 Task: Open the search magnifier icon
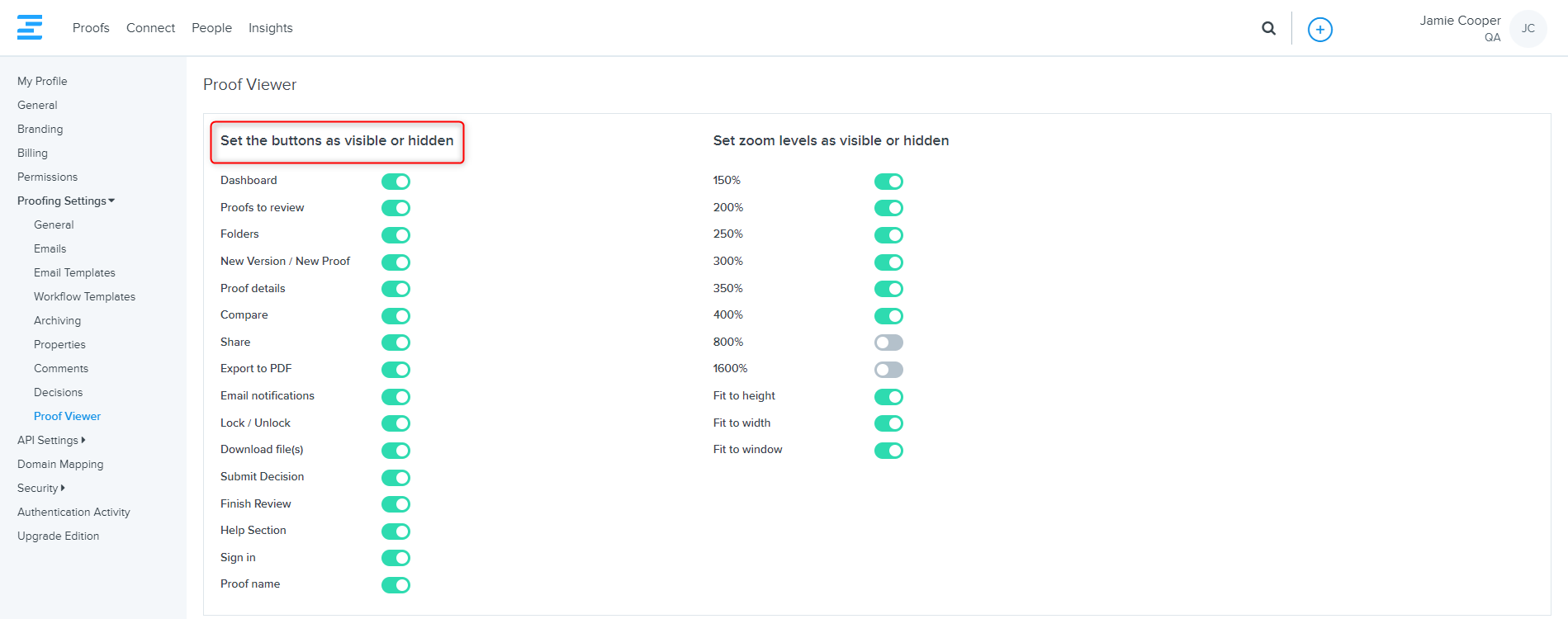pyautogui.click(x=1269, y=29)
